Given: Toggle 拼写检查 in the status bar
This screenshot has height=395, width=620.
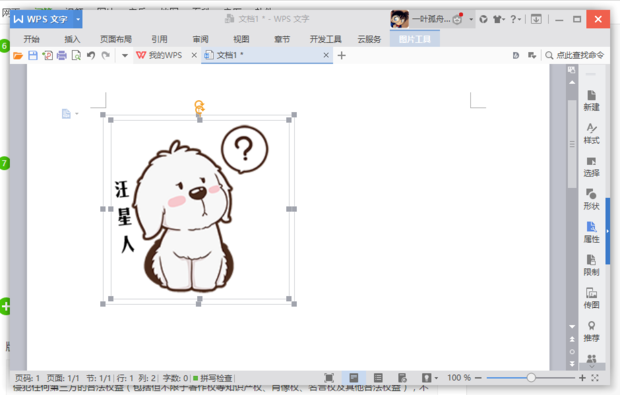Looking at the screenshot, I should coord(213,378).
